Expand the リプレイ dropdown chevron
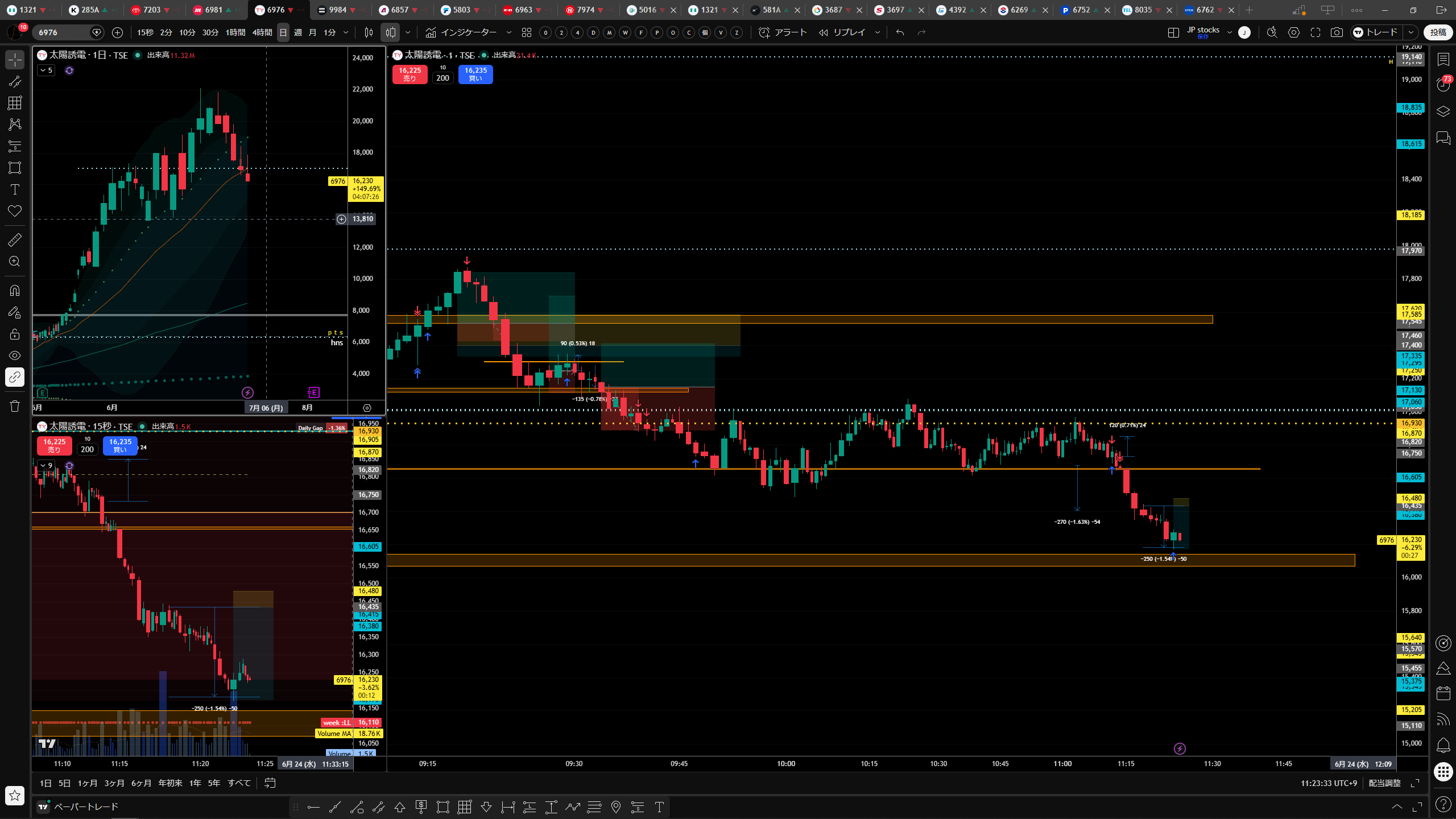 pos(877,32)
